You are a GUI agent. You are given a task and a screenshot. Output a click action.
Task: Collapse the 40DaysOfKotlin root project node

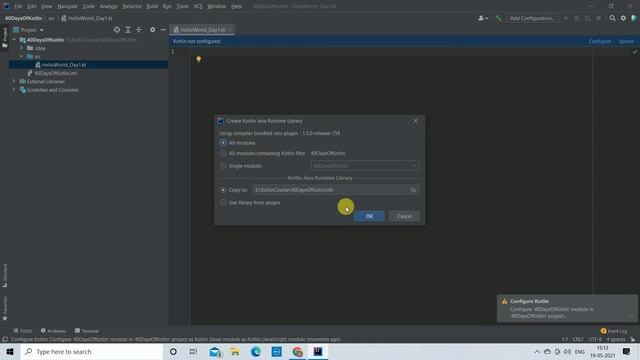tap(14, 40)
